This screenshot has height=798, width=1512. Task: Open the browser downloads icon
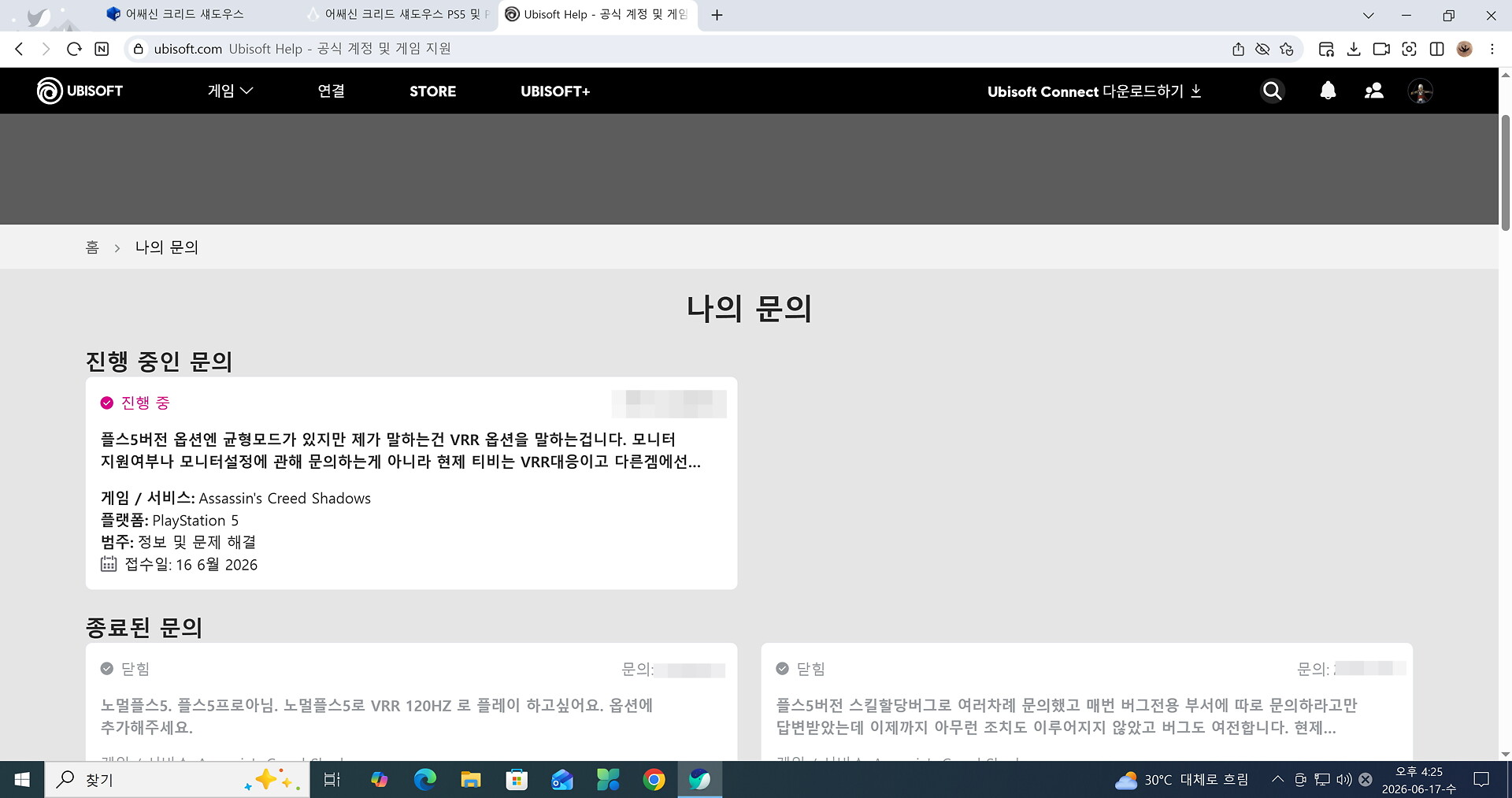tap(1354, 49)
